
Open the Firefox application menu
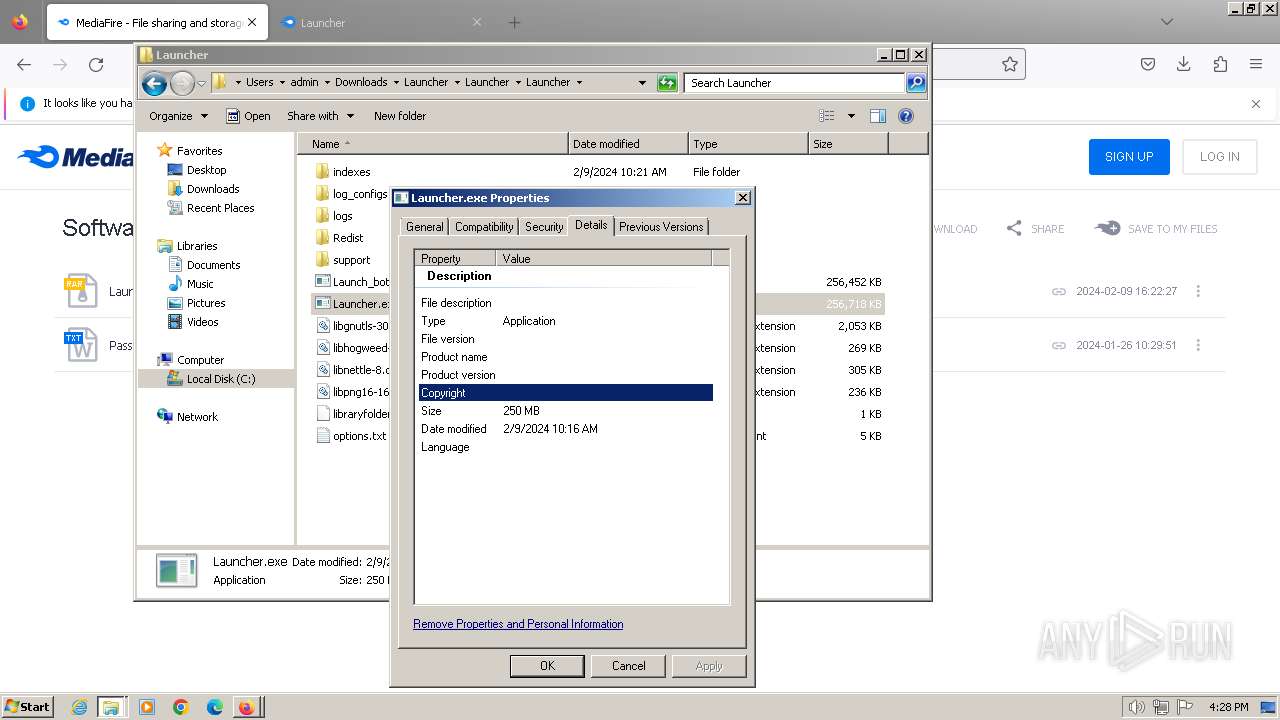1256,64
